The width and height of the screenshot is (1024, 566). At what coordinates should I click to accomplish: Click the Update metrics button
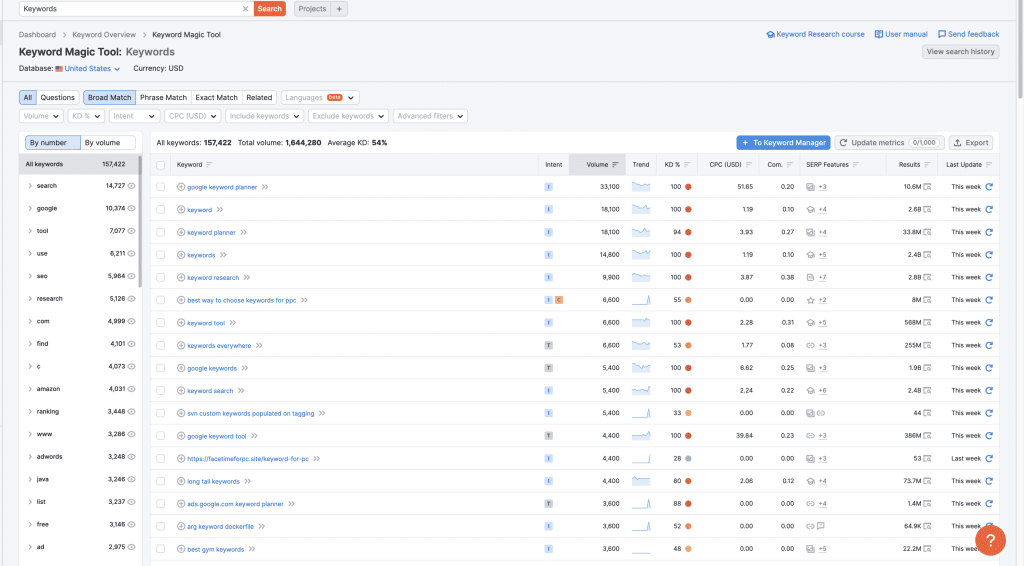point(889,142)
